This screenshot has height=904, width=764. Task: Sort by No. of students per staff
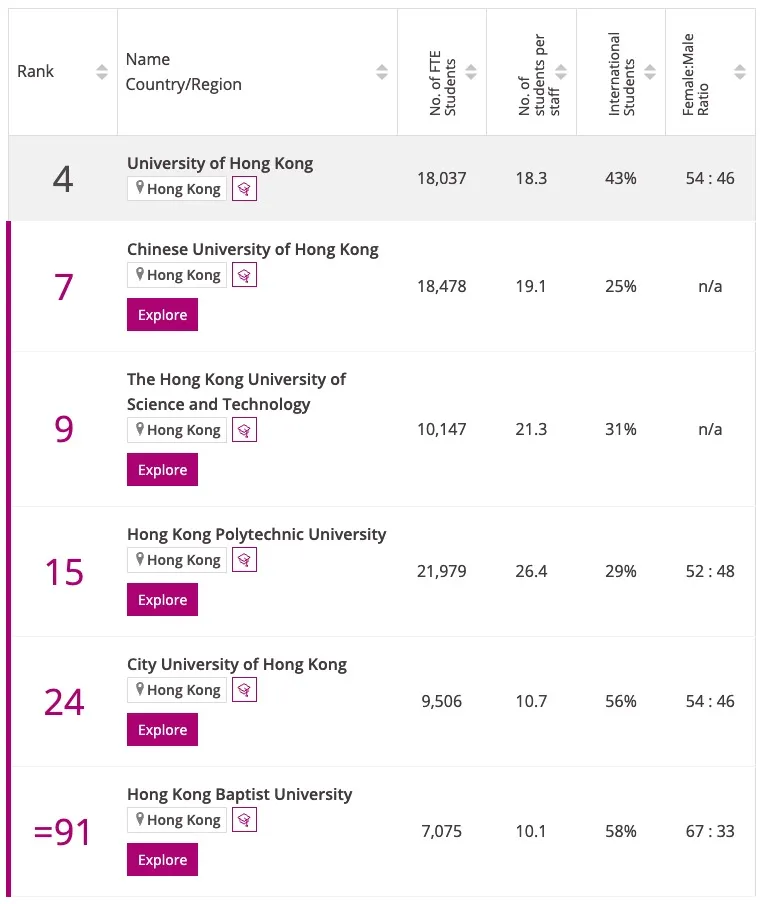561,72
